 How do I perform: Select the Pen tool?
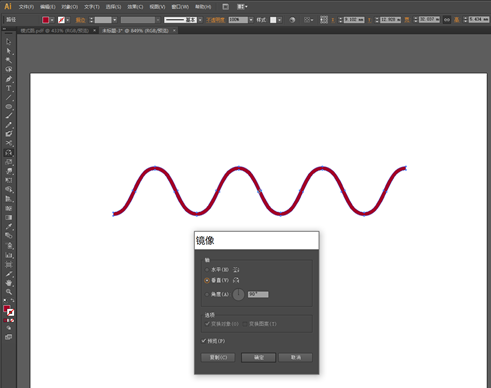coord(9,79)
